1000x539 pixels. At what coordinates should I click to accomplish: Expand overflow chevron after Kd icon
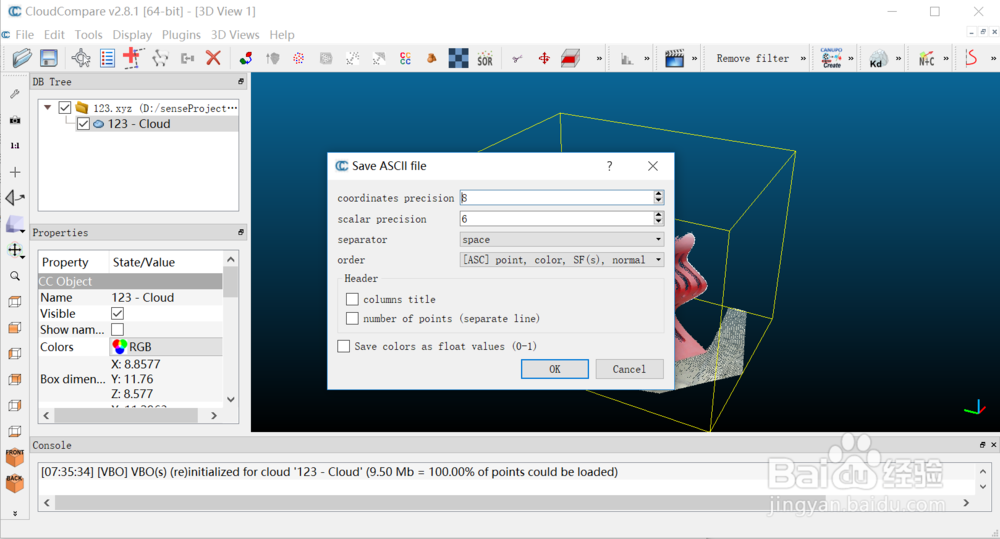pos(899,59)
